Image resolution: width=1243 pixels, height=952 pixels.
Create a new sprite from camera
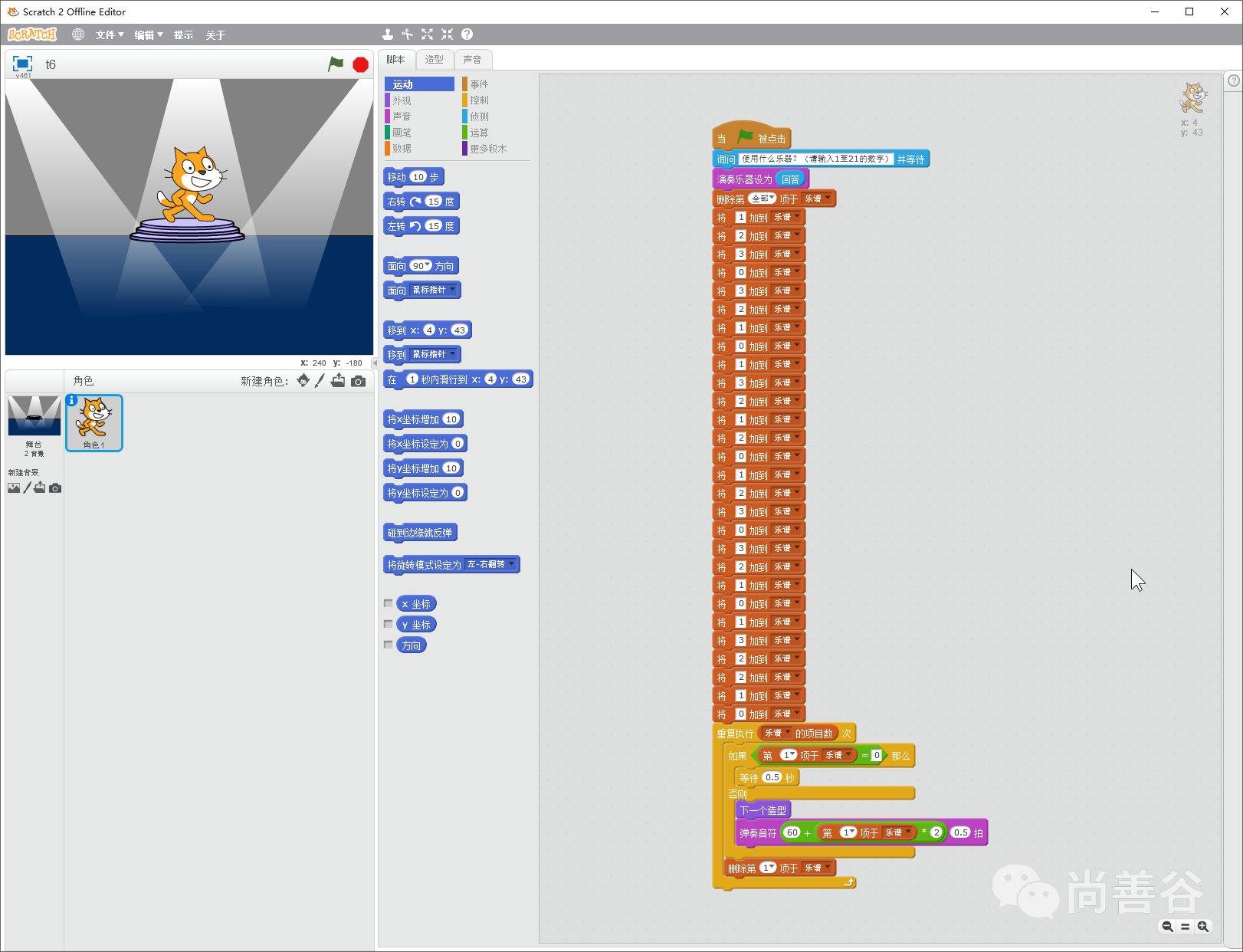(358, 381)
